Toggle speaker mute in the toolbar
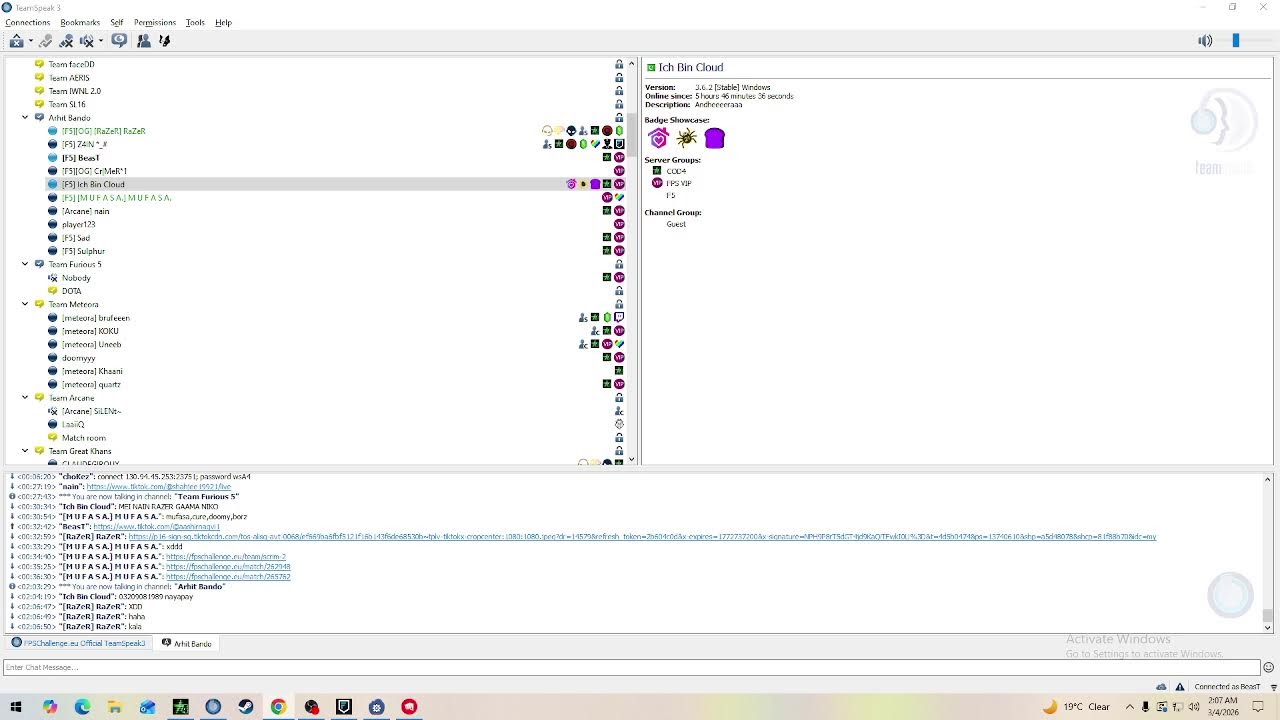The height and width of the screenshot is (720, 1280). coord(86,41)
